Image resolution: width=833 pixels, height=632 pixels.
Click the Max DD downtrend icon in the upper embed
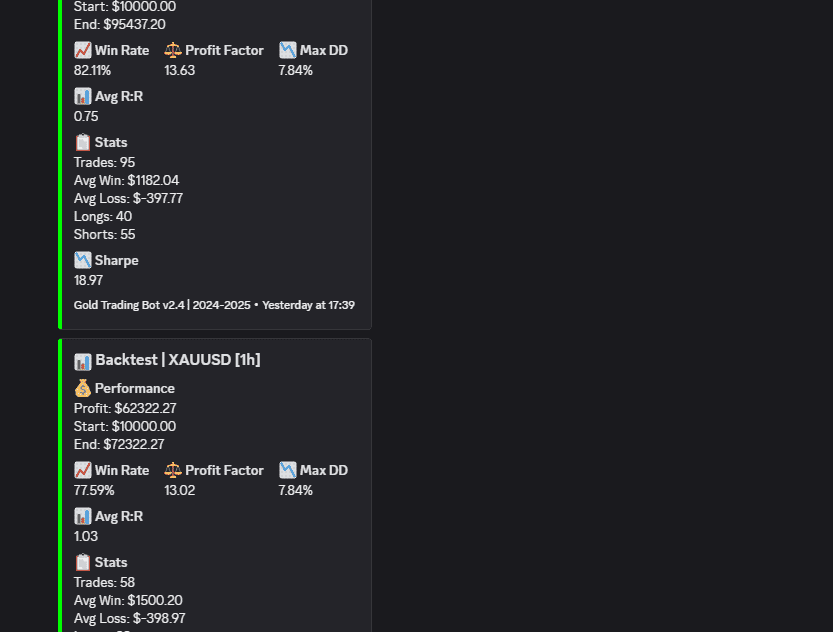pos(287,50)
